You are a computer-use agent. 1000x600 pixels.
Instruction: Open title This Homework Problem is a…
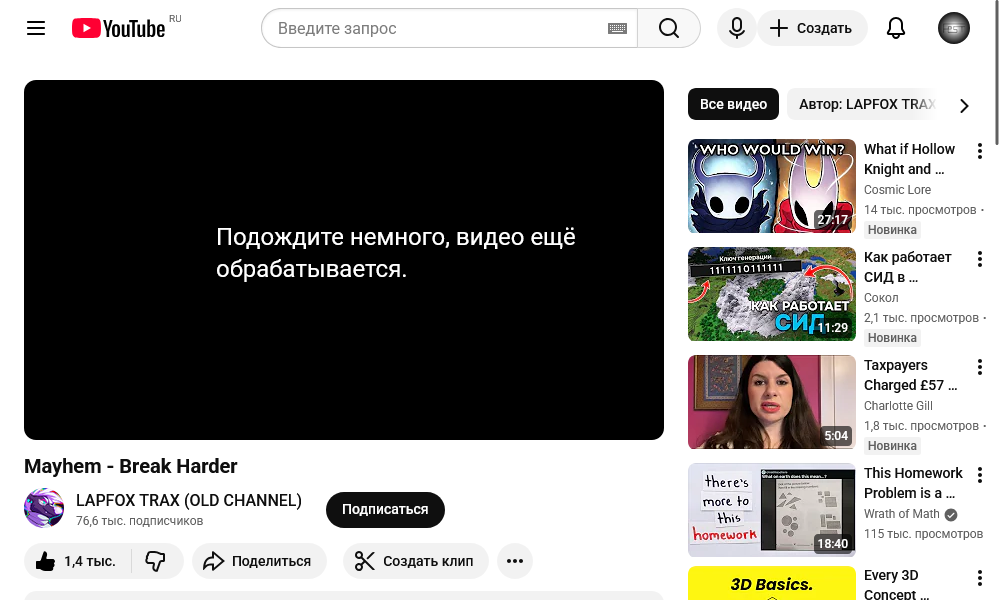[913, 483]
